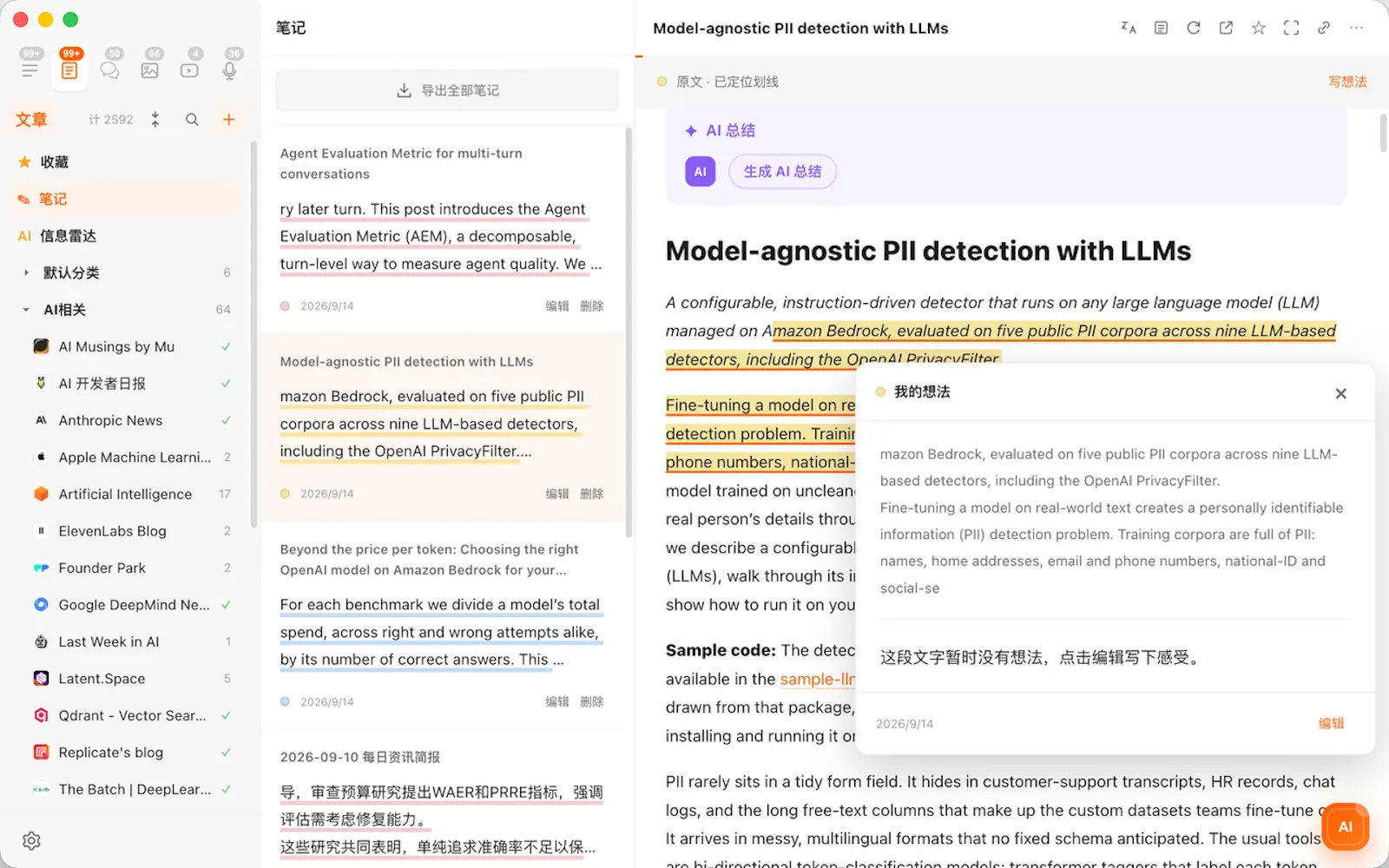The height and width of the screenshot is (868, 1389).
Task: Copy the article link icon
Action: (x=1324, y=28)
